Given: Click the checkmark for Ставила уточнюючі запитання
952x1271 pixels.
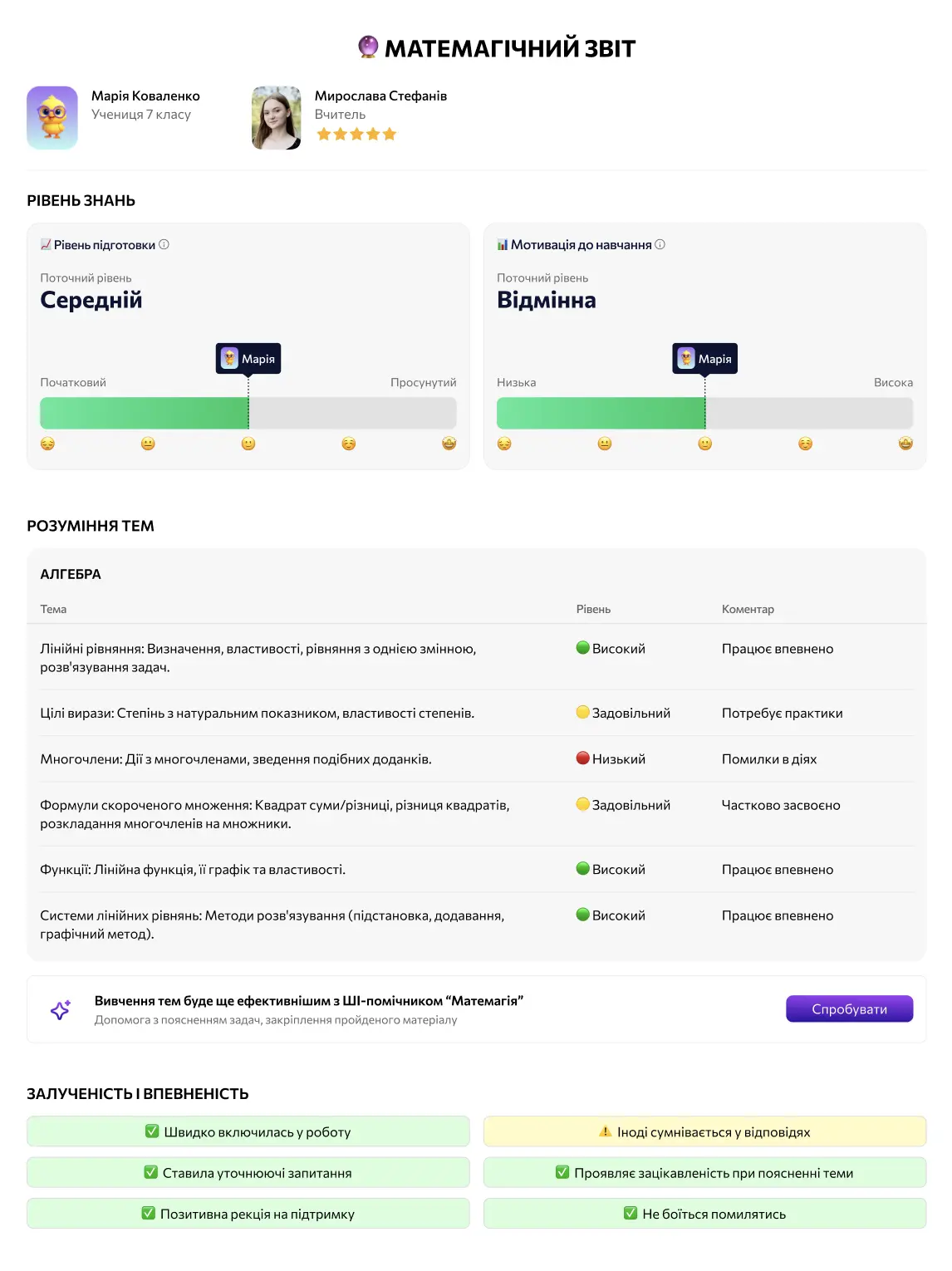Looking at the screenshot, I should coord(151,1172).
